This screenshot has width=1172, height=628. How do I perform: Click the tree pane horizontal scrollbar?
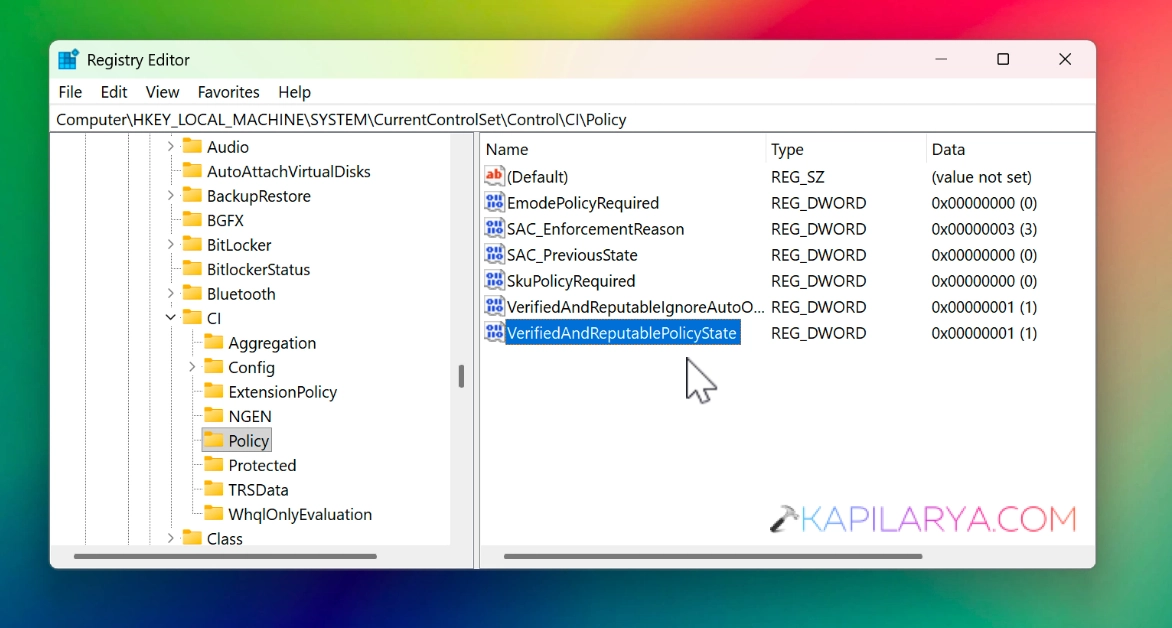click(x=225, y=556)
